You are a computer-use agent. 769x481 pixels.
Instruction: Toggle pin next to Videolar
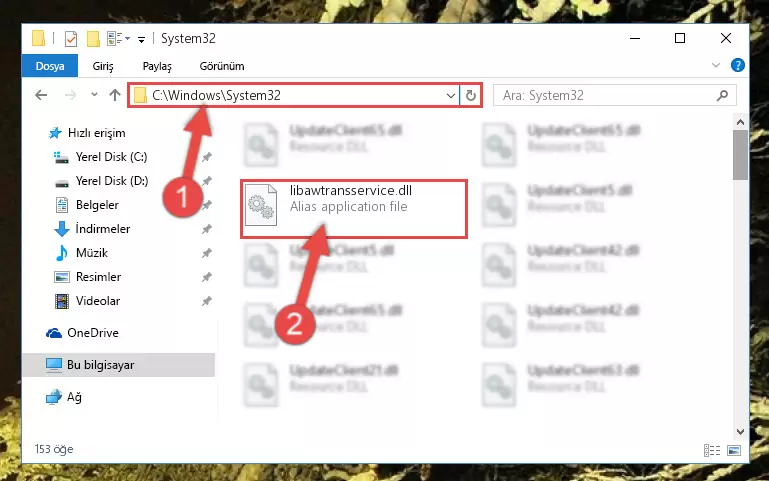point(207,301)
